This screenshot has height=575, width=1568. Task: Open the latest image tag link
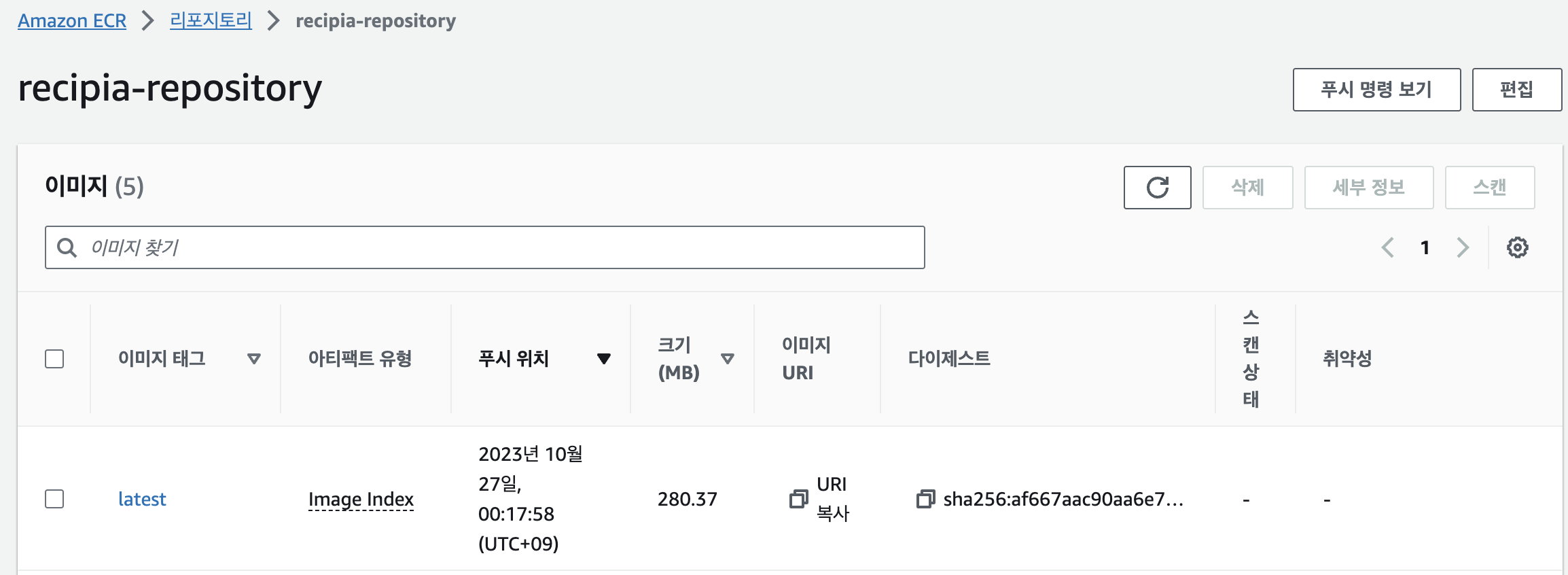141,499
